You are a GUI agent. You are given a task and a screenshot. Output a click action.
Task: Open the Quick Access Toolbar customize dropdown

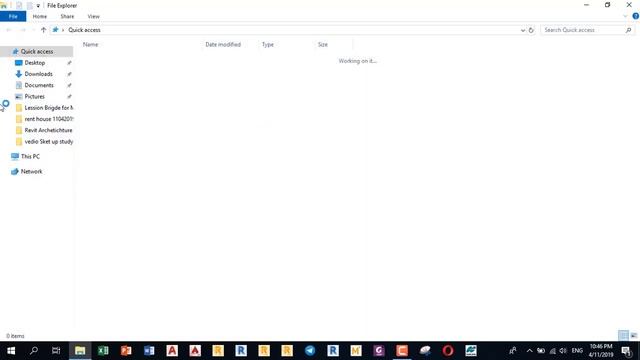[38, 6]
